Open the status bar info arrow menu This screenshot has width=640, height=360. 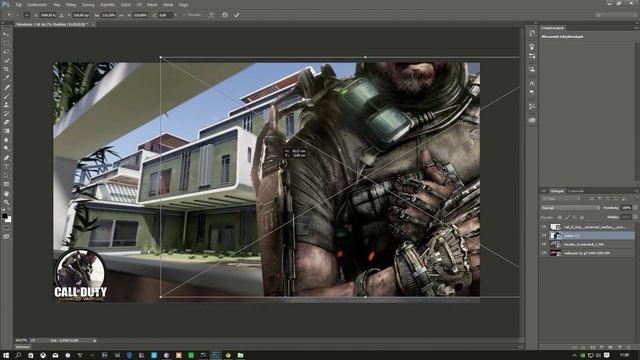(95, 340)
